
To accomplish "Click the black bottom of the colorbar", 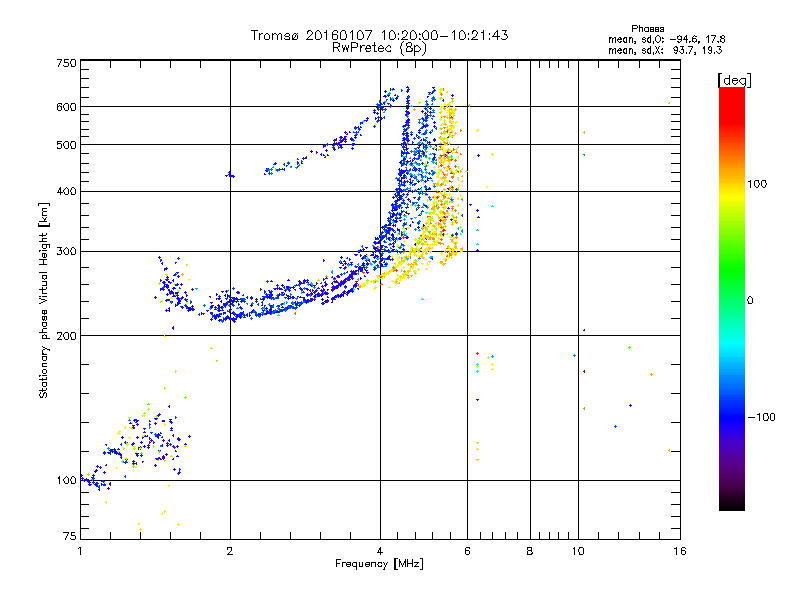I will [x=732, y=503].
